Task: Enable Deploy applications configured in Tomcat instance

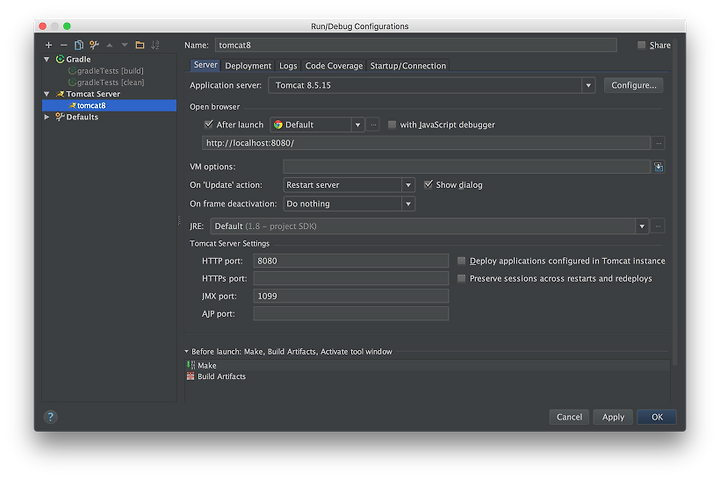Action: click(461, 261)
